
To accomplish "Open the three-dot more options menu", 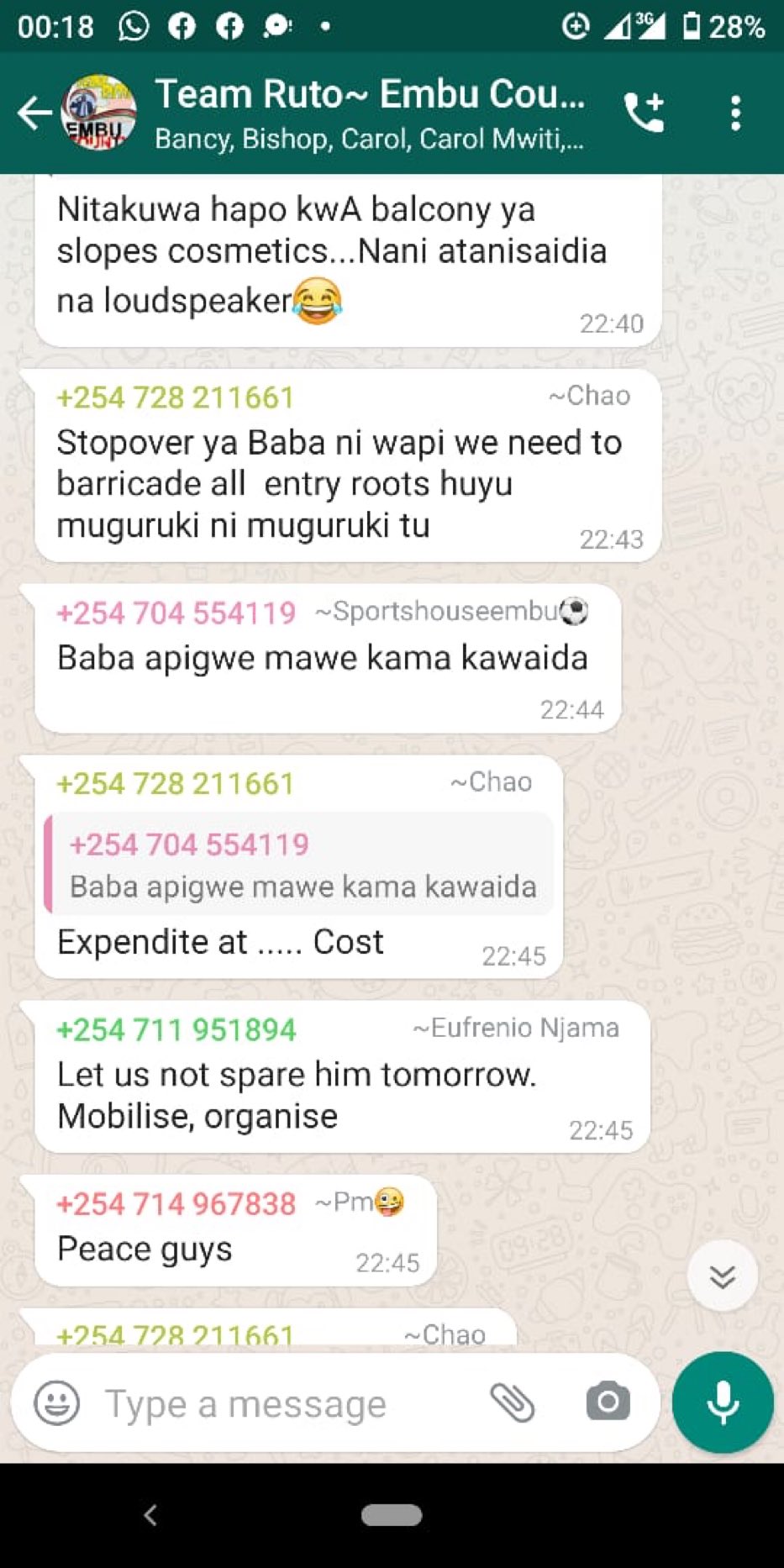I will tap(735, 113).
